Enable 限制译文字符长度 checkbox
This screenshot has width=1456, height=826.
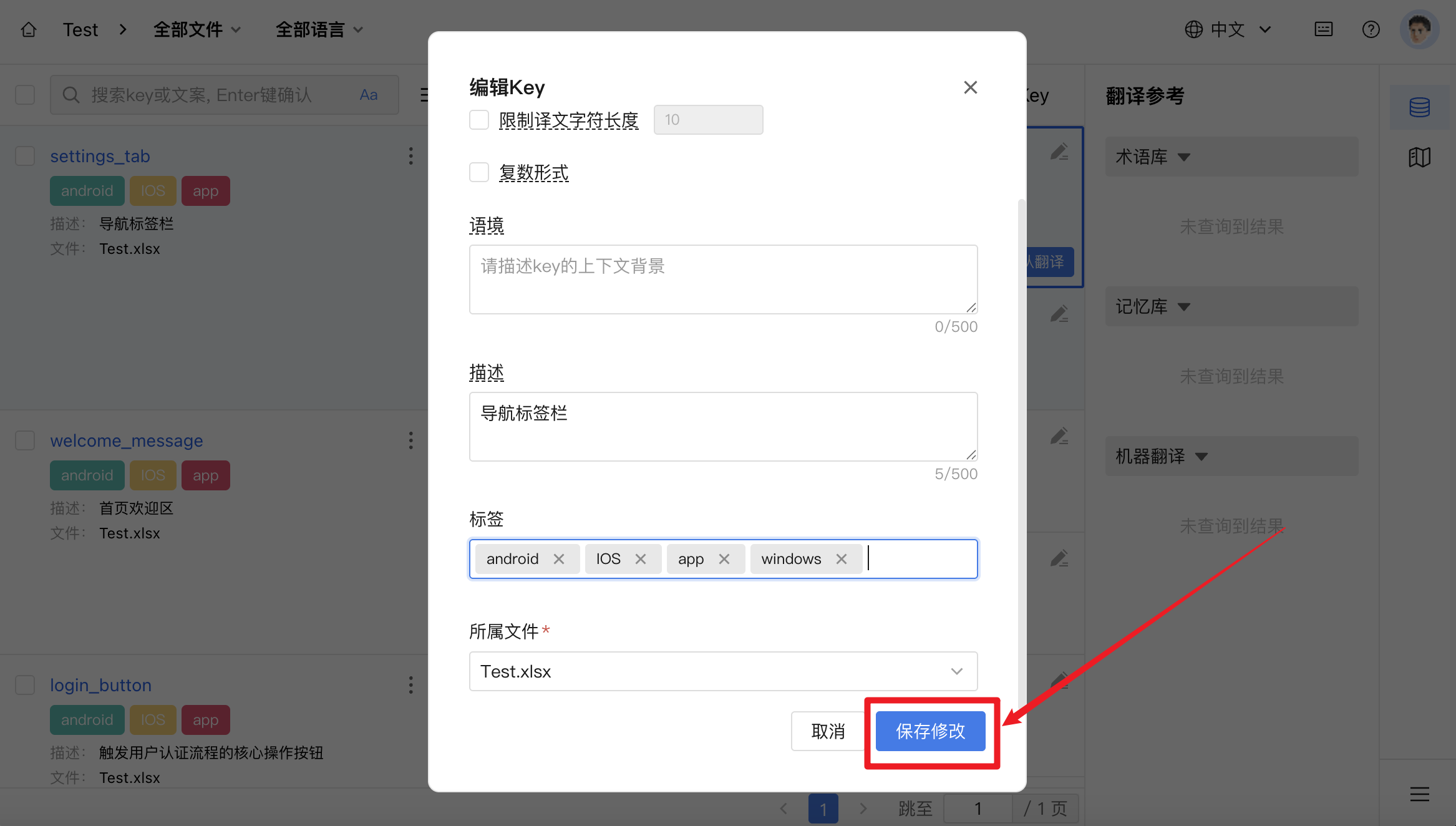coord(479,120)
